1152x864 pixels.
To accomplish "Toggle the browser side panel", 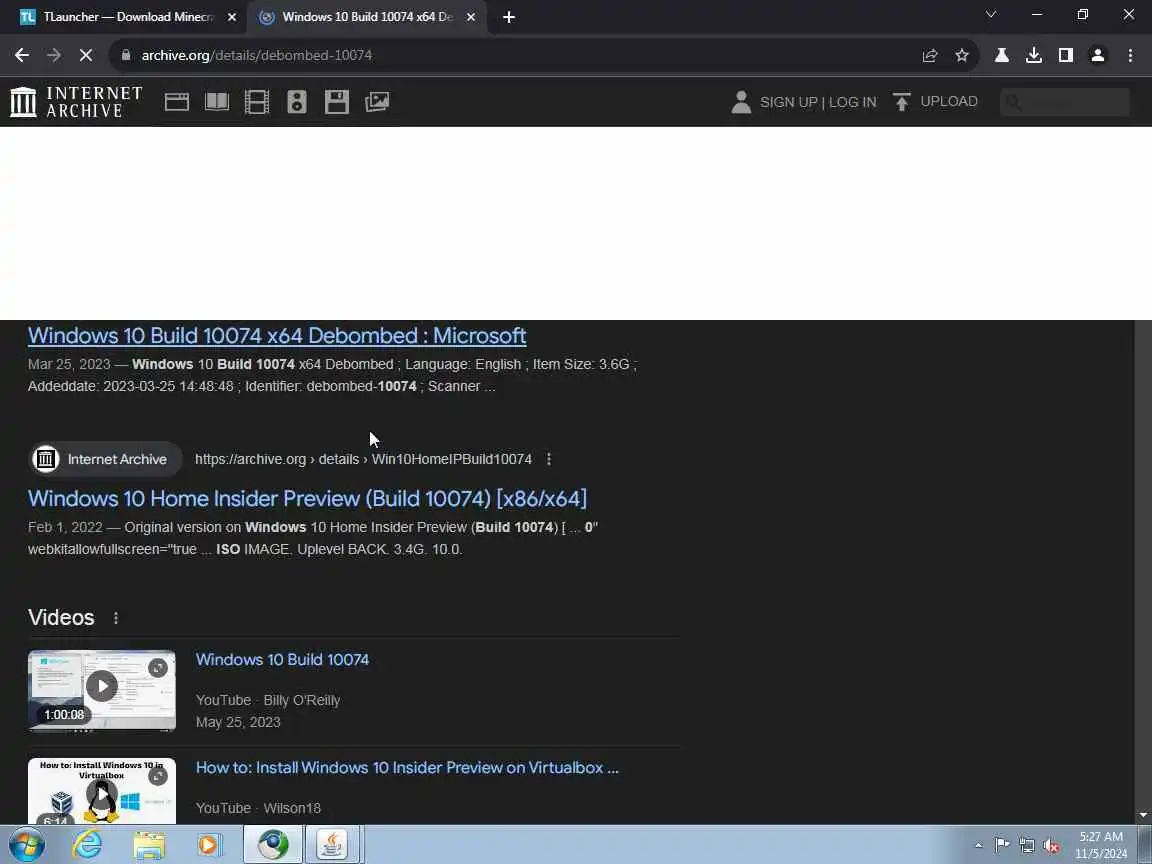I will tap(1065, 55).
